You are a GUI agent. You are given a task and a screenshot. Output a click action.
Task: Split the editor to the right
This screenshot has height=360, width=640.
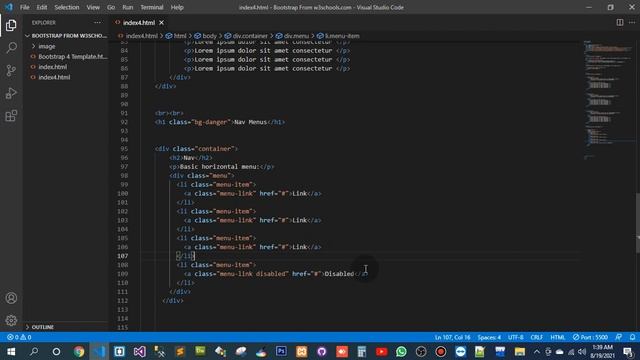(620, 22)
